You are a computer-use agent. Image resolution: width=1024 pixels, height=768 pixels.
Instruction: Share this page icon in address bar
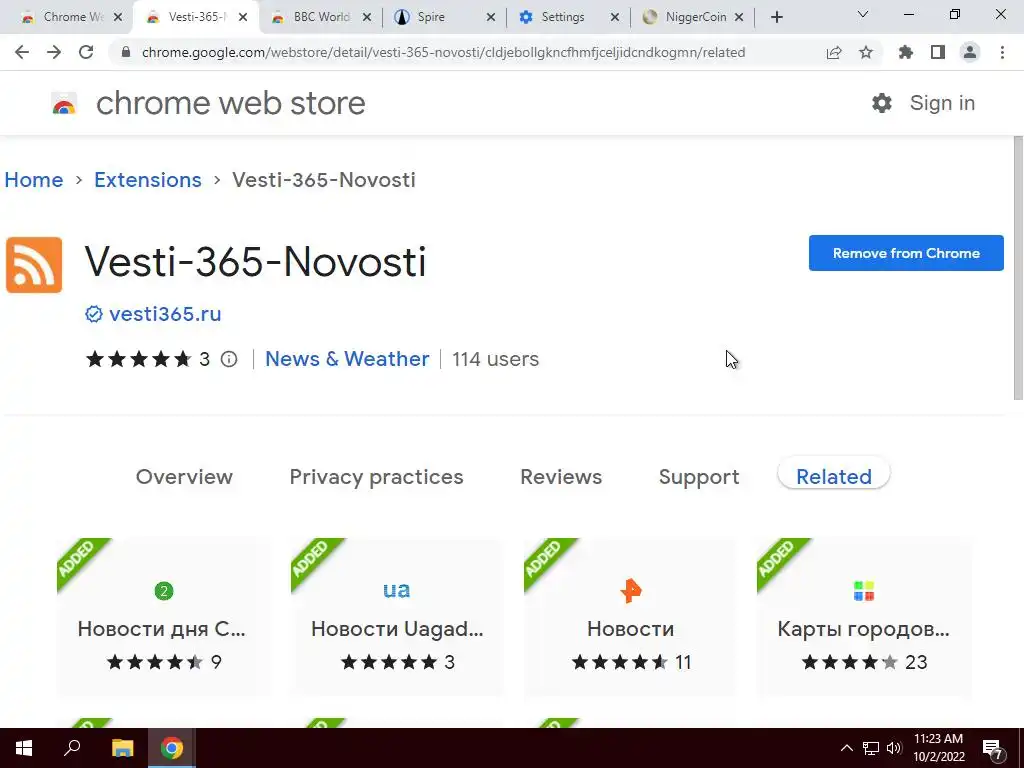pos(834,53)
